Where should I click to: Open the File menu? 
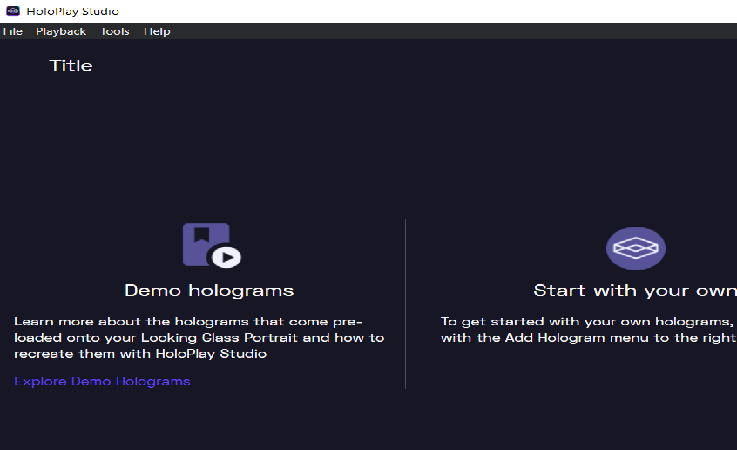(x=12, y=32)
